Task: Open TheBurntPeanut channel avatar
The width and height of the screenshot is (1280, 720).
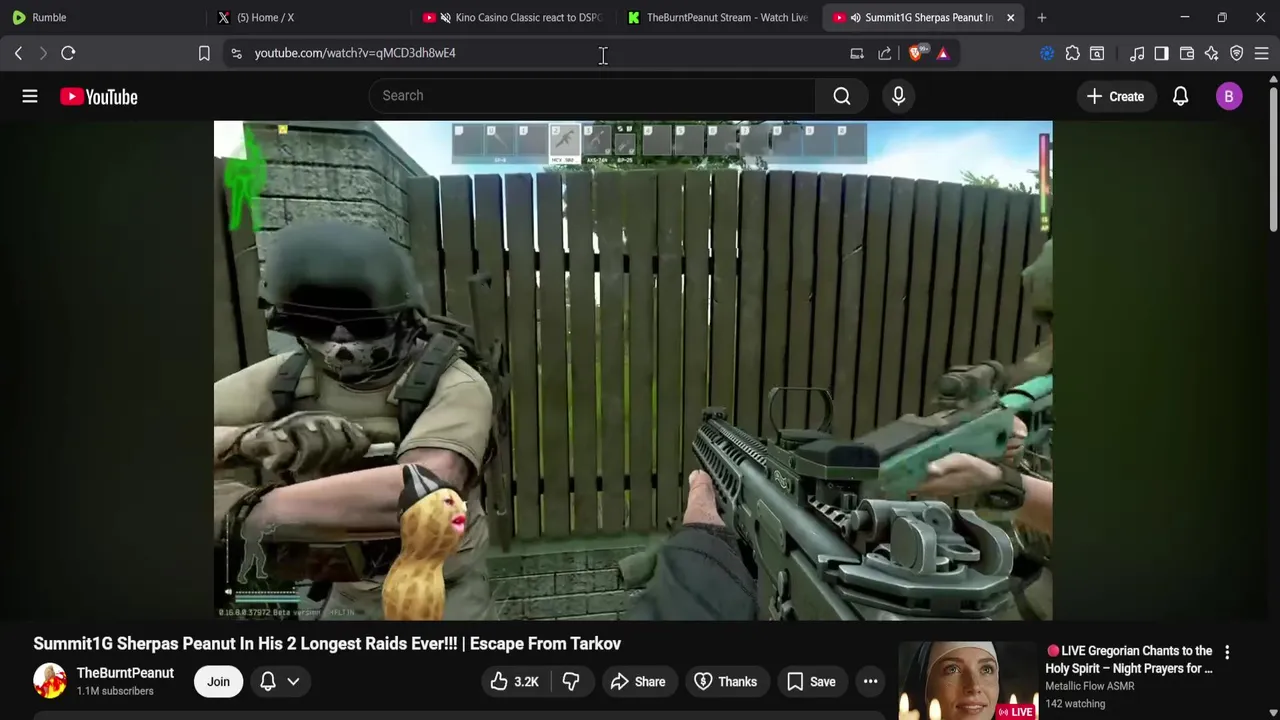Action: [50, 681]
